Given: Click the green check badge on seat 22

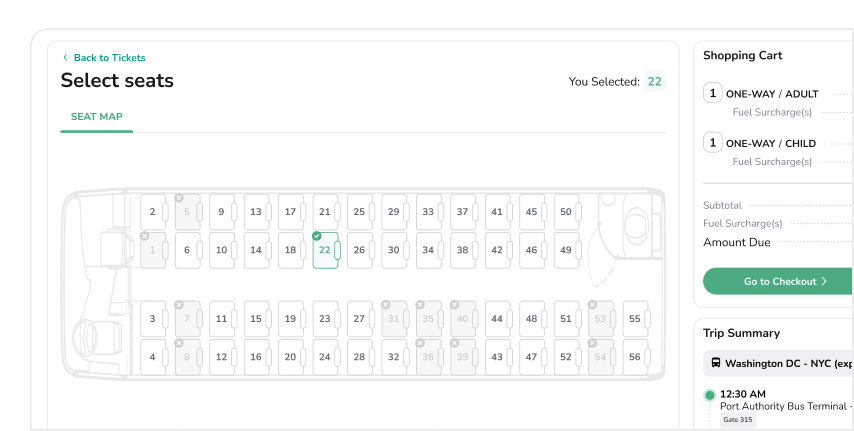Looking at the screenshot, I should pyautogui.click(x=317, y=236).
